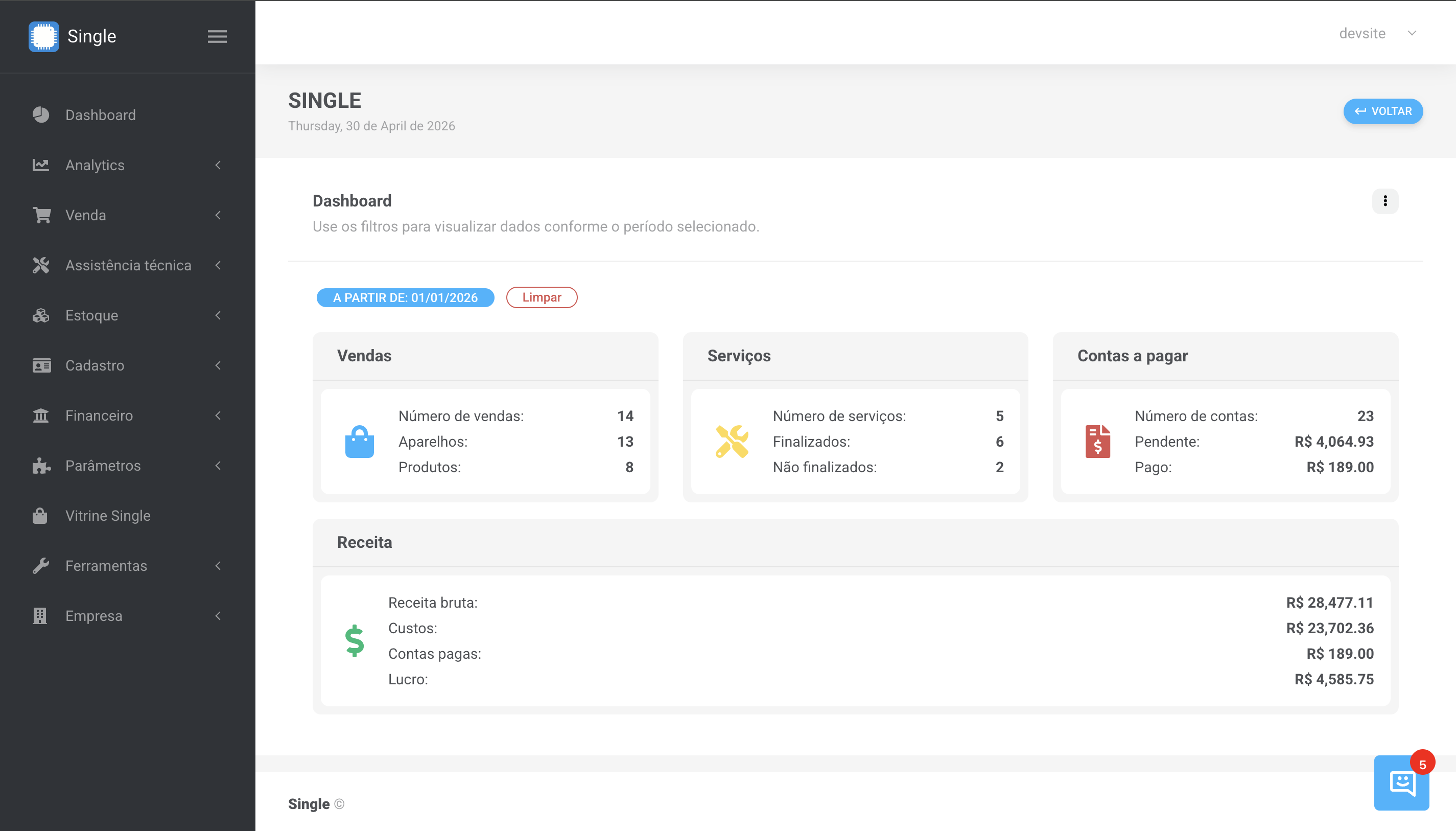Click the Financeiro bank icon
Image resolution: width=1456 pixels, height=831 pixels.
pos(40,415)
